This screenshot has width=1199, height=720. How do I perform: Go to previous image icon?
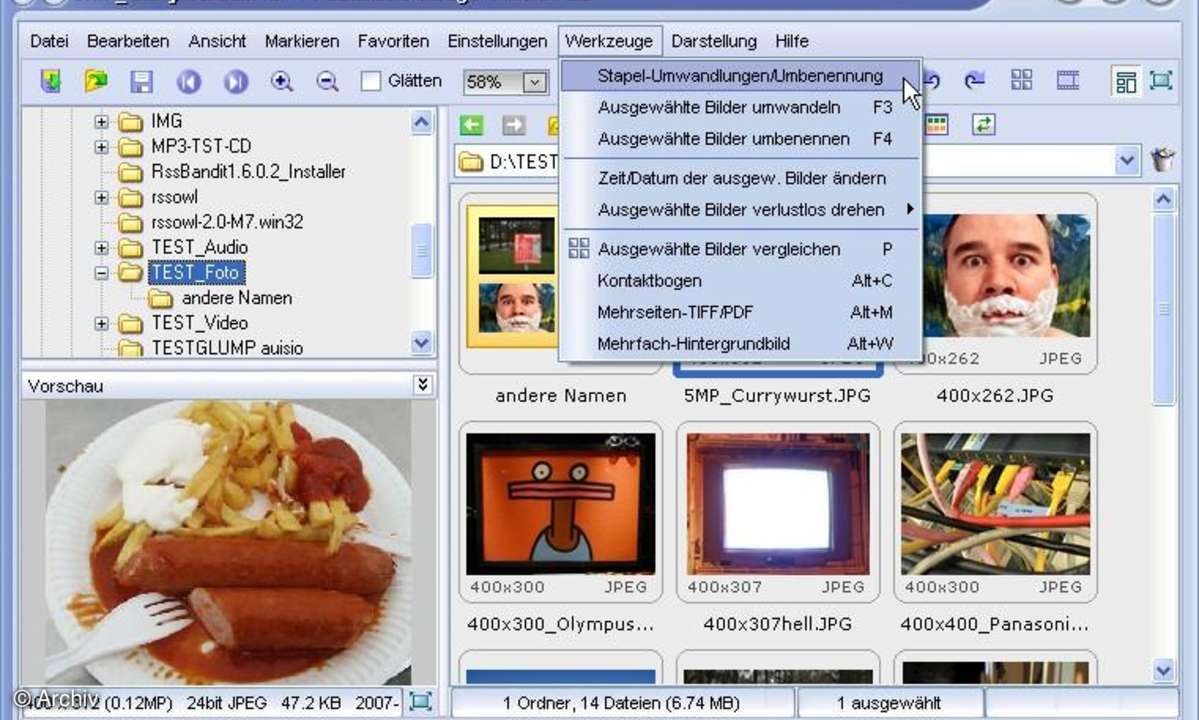[x=189, y=81]
